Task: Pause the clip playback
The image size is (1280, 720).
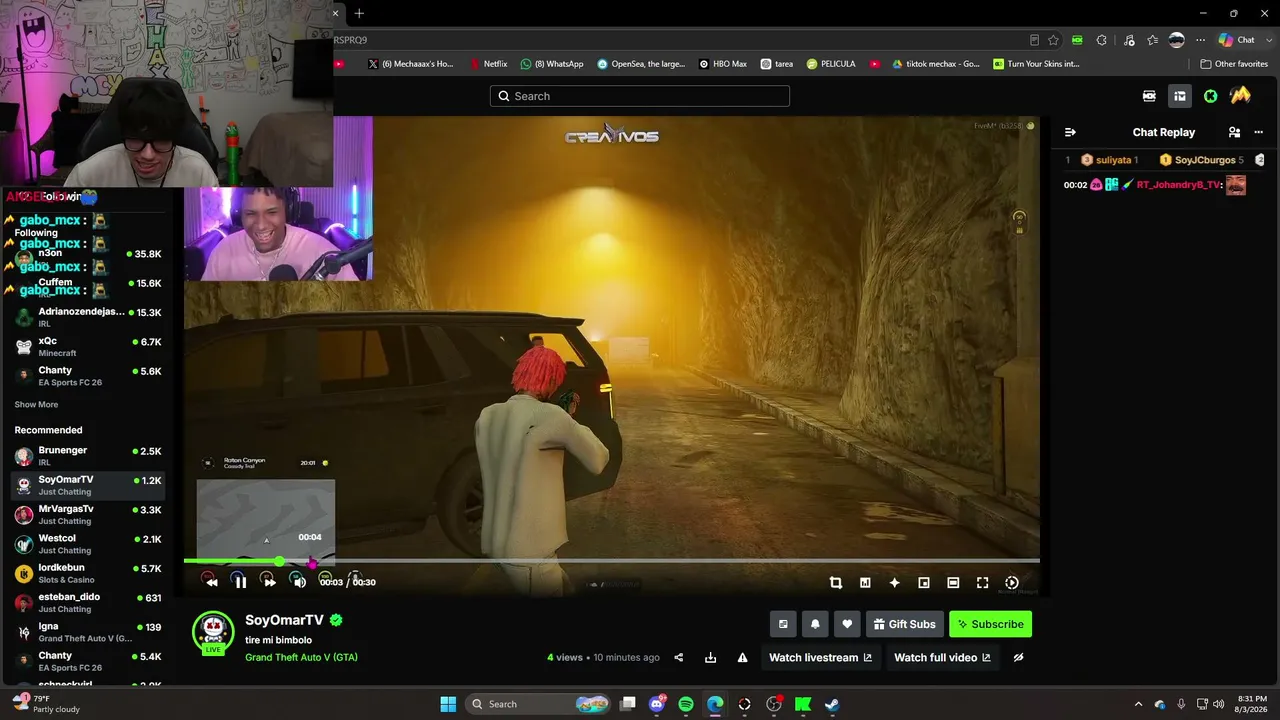Action: [x=240, y=581]
